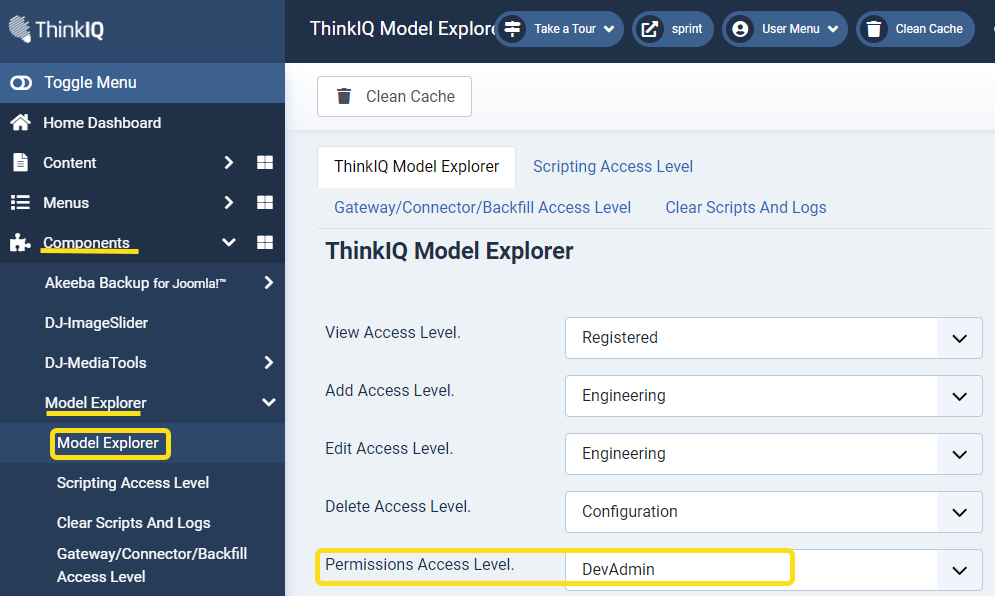
Task: Open the Menus sidebar item
Action: coord(66,202)
